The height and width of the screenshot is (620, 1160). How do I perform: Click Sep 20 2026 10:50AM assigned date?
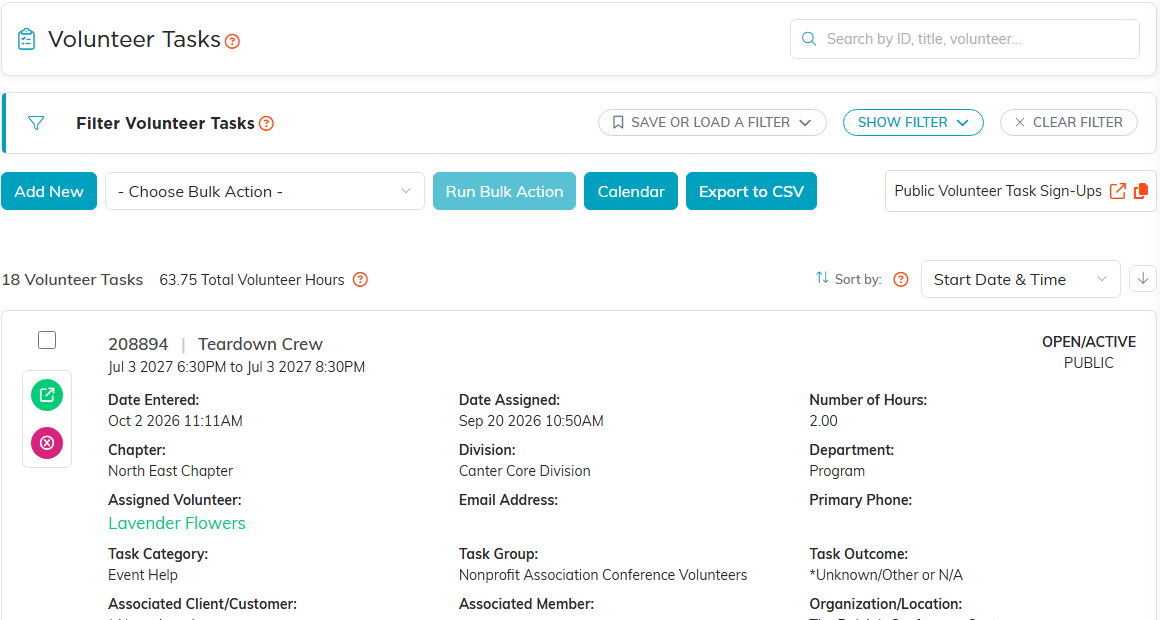click(x=531, y=421)
